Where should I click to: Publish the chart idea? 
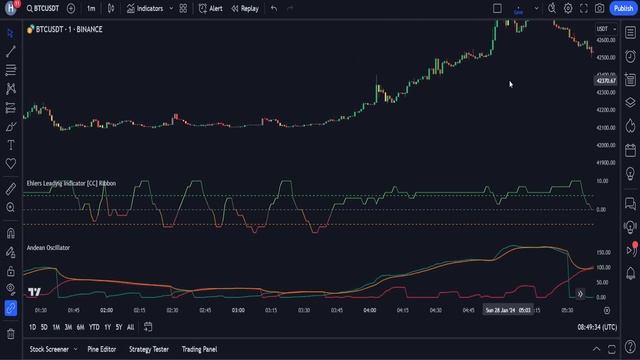pyautogui.click(x=623, y=9)
